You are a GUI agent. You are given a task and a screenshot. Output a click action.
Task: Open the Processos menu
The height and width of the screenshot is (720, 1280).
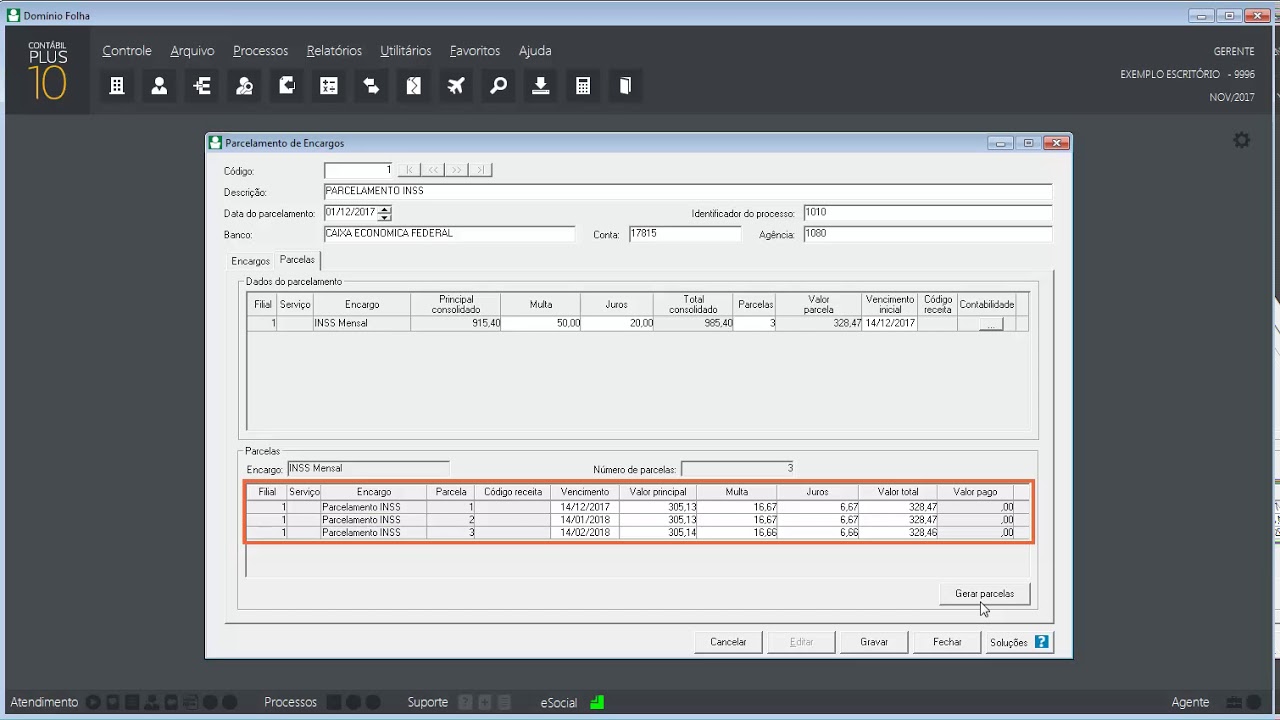click(x=260, y=50)
